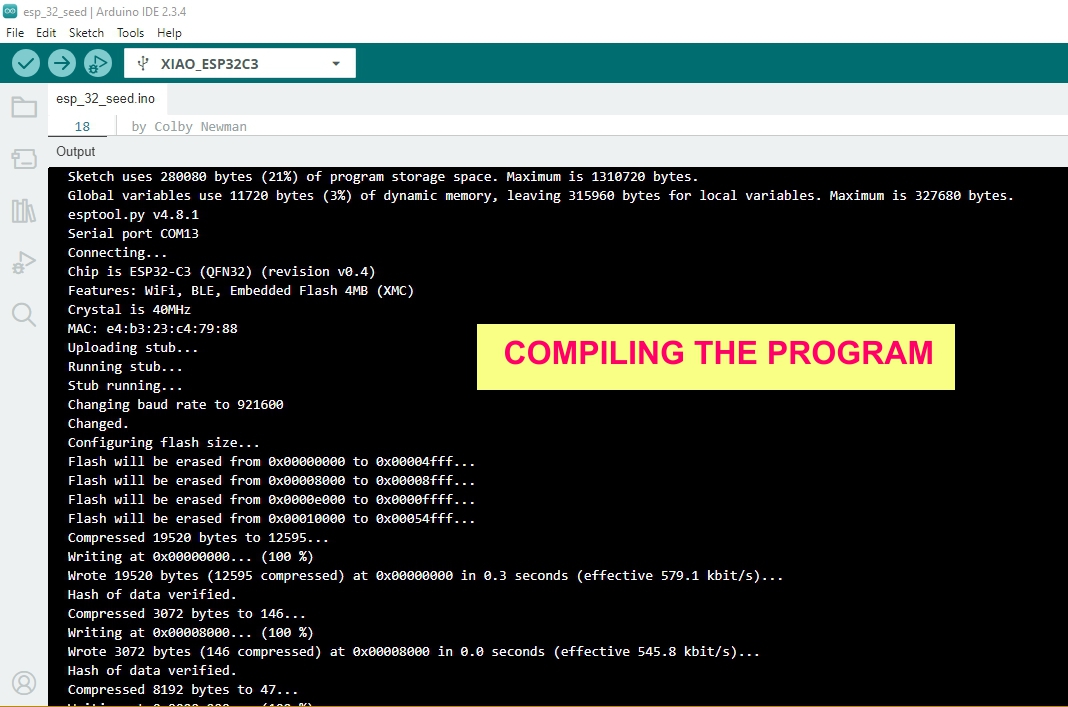Click the 'Changed.' output line

tap(98, 424)
